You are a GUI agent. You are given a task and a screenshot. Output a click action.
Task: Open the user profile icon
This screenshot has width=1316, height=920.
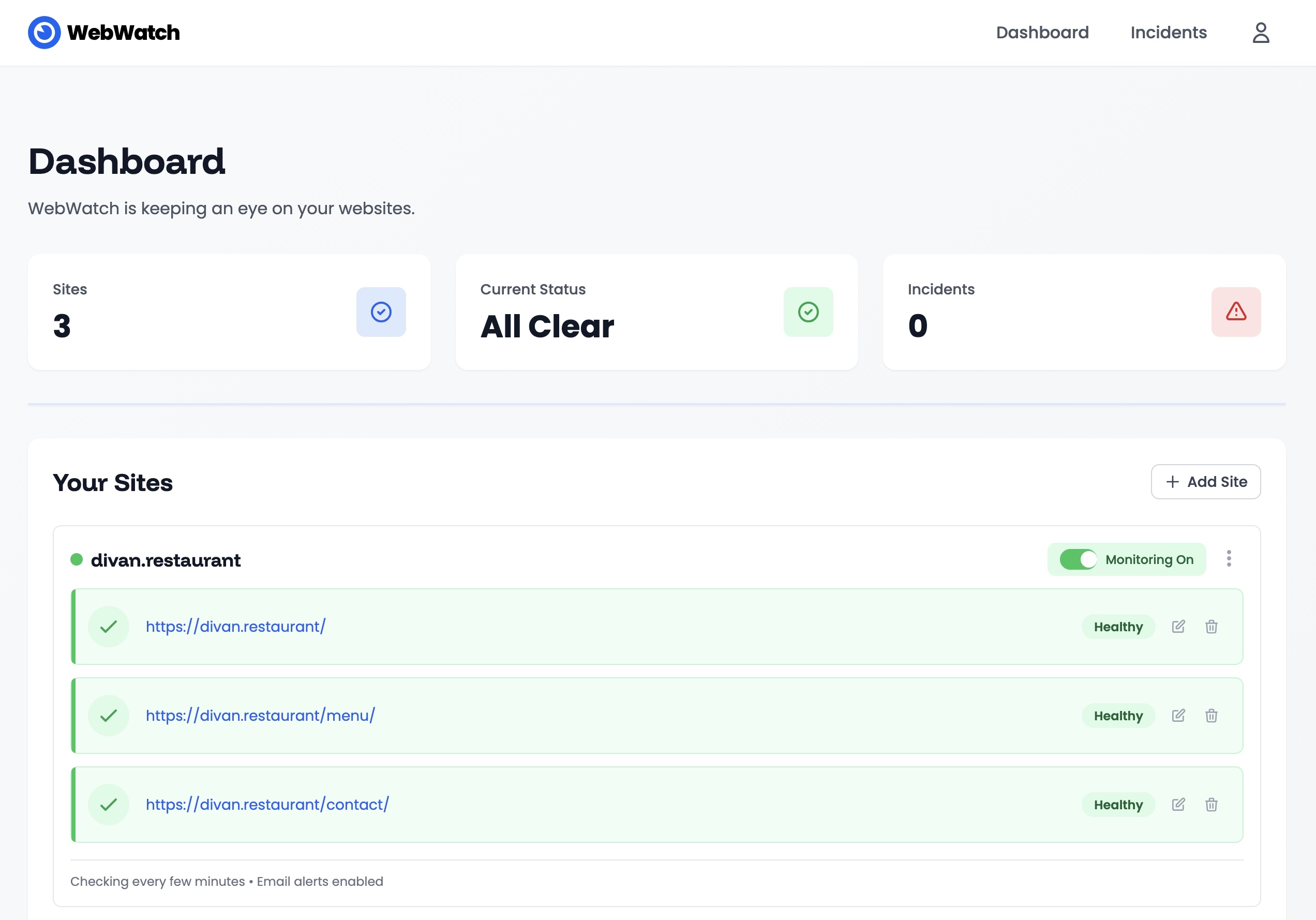coord(1261,33)
